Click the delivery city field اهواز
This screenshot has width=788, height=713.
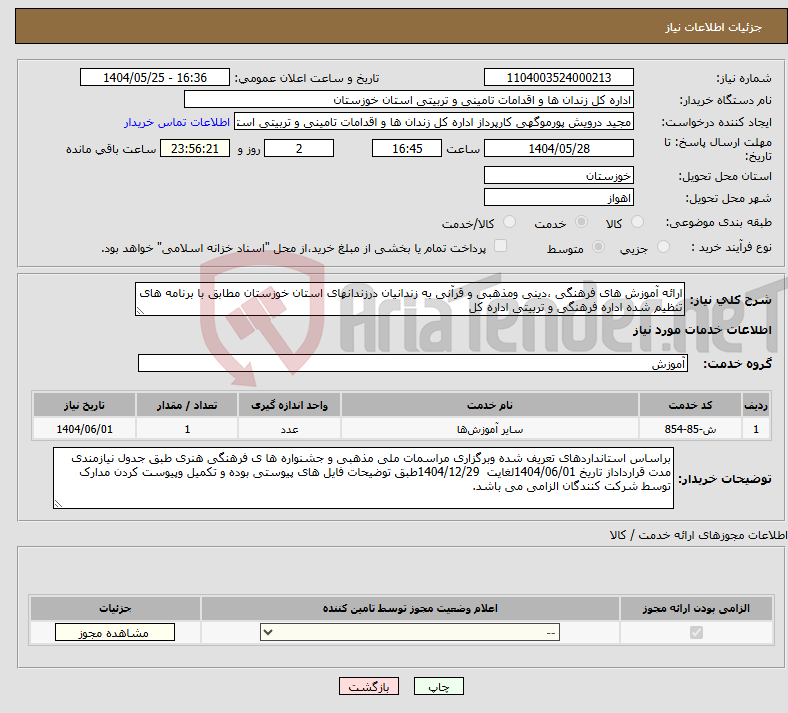click(x=558, y=197)
